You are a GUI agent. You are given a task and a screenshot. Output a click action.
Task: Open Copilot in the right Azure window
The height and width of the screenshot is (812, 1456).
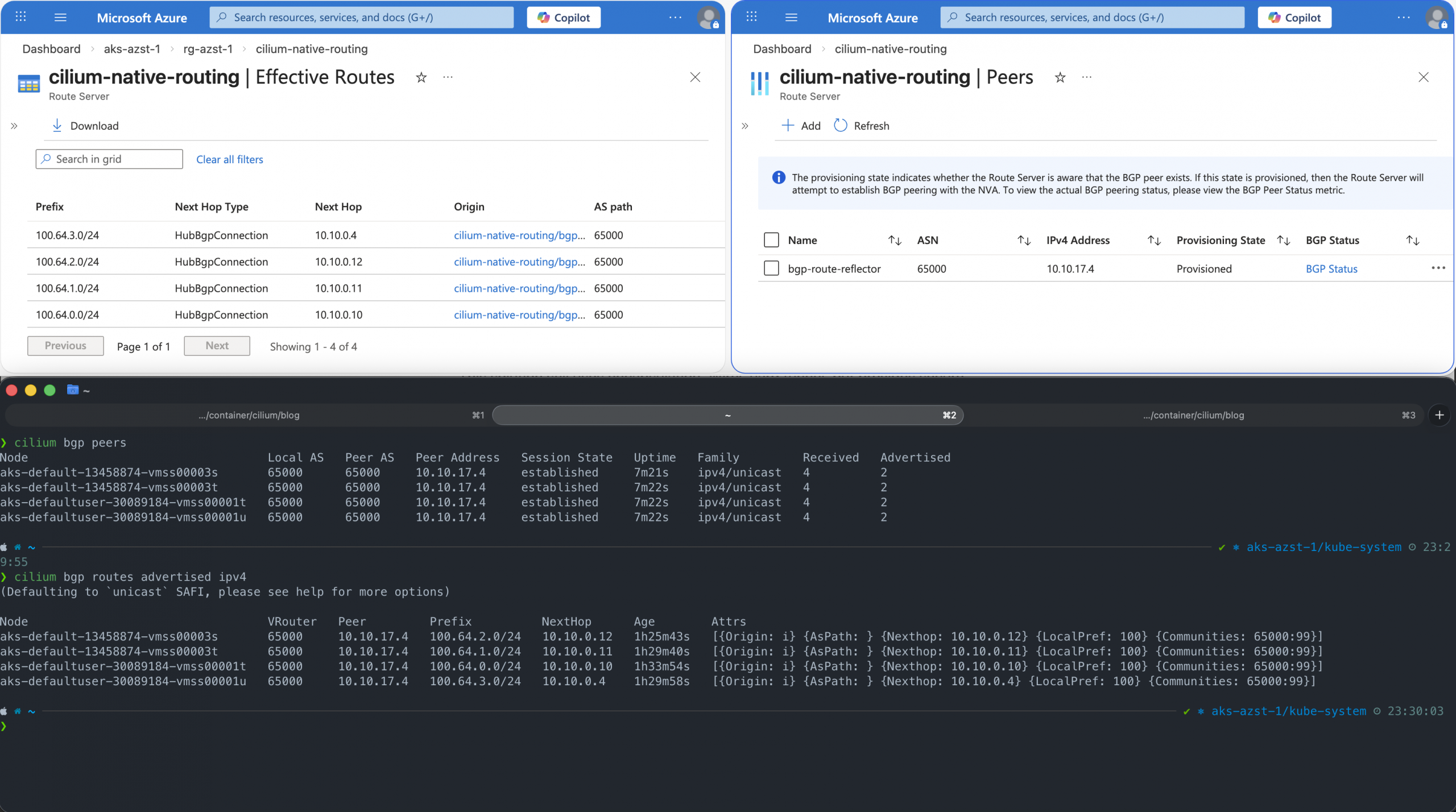point(1294,17)
